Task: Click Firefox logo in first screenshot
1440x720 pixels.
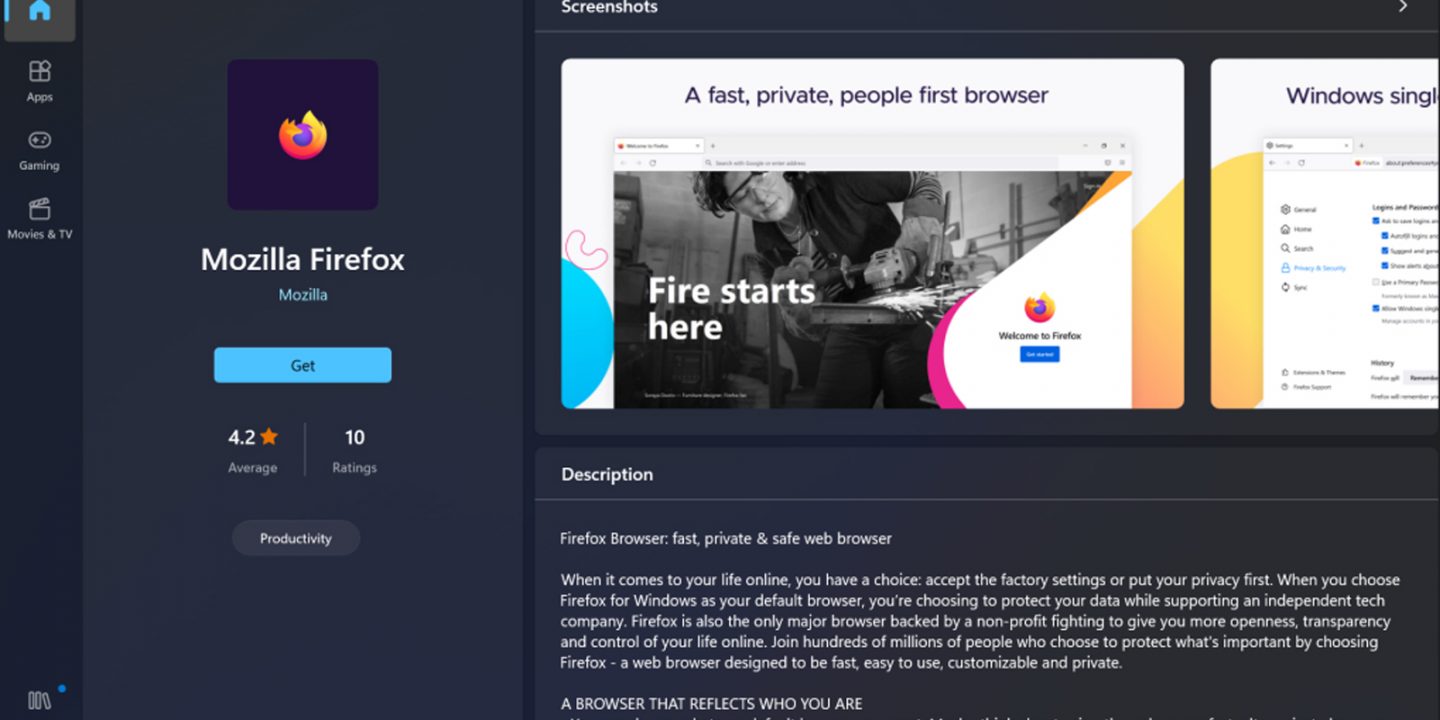Action: point(1039,308)
